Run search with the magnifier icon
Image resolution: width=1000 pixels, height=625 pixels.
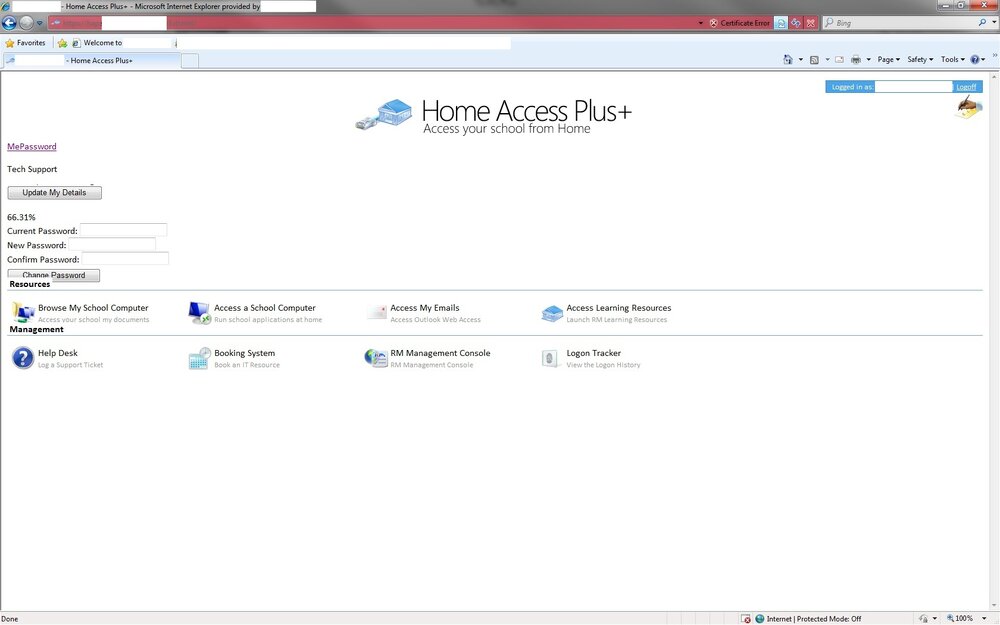(x=982, y=23)
